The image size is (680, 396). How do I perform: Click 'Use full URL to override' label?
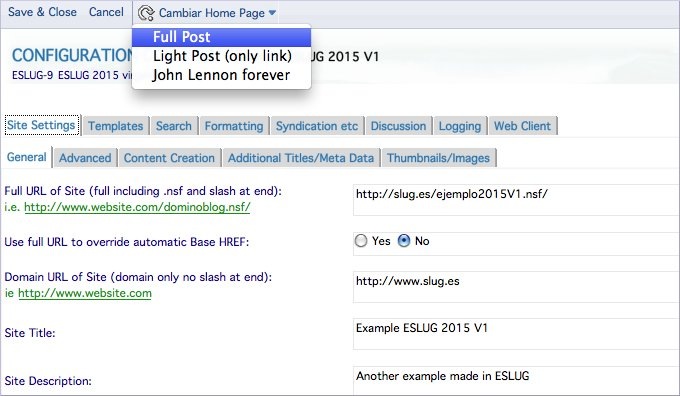tap(127, 242)
